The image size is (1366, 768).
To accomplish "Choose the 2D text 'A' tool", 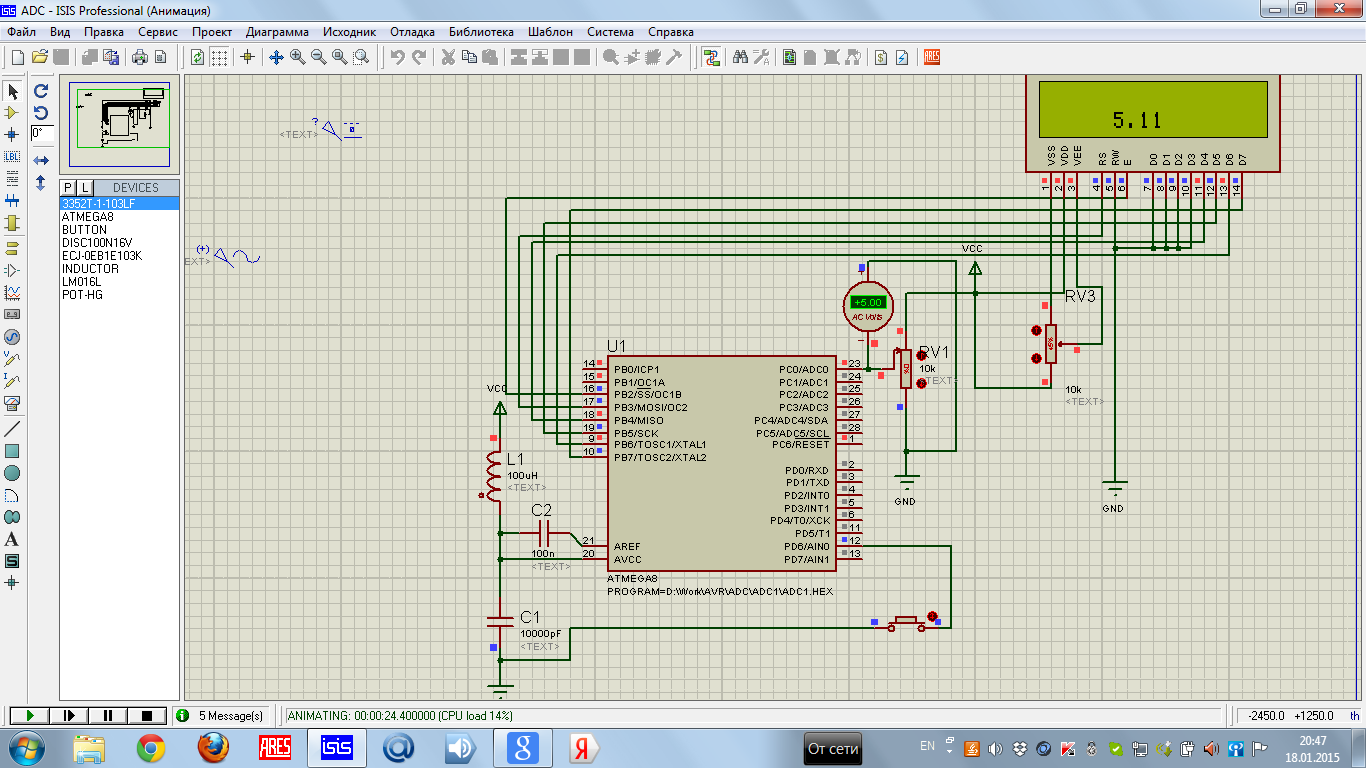I will point(12,539).
